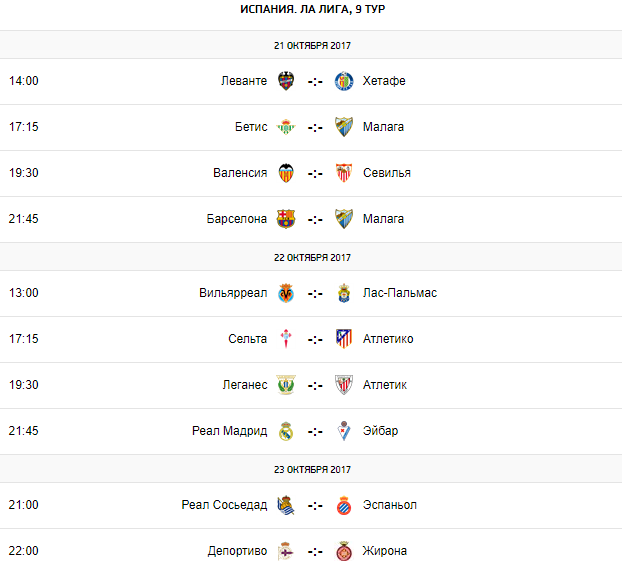Click the Валенсия–Севилья score placeholder
This screenshot has width=622, height=570.
[315, 173]
